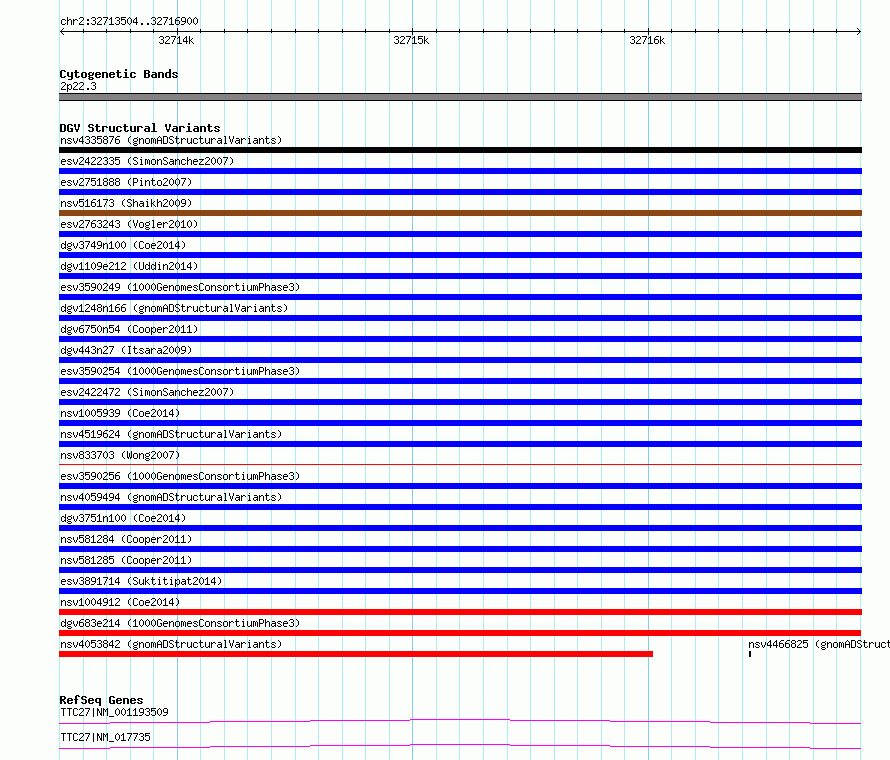The height and width of the screenshot is (760, 890).
Task: Open variant nsv581284 (Cooper2011)
Action: point(126,539)
